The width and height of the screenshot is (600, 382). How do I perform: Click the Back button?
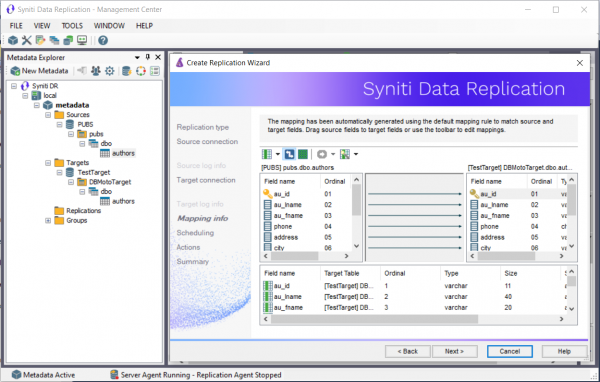click(x=408, y=351)
